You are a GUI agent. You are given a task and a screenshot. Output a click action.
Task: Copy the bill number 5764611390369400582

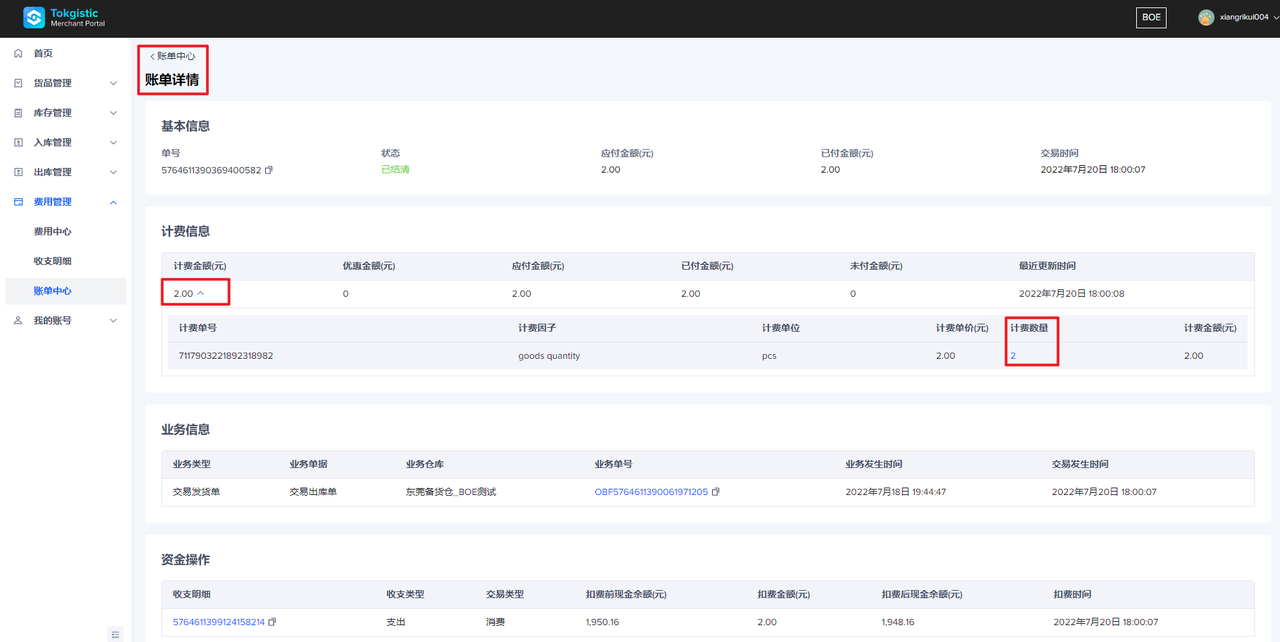[269, 170]
